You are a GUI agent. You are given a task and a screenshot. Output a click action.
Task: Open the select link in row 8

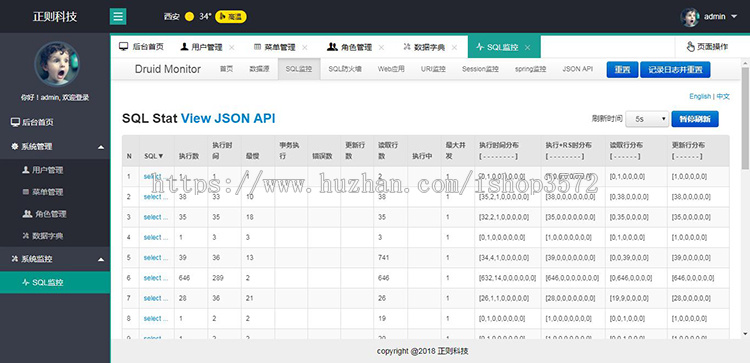point(156,319)
